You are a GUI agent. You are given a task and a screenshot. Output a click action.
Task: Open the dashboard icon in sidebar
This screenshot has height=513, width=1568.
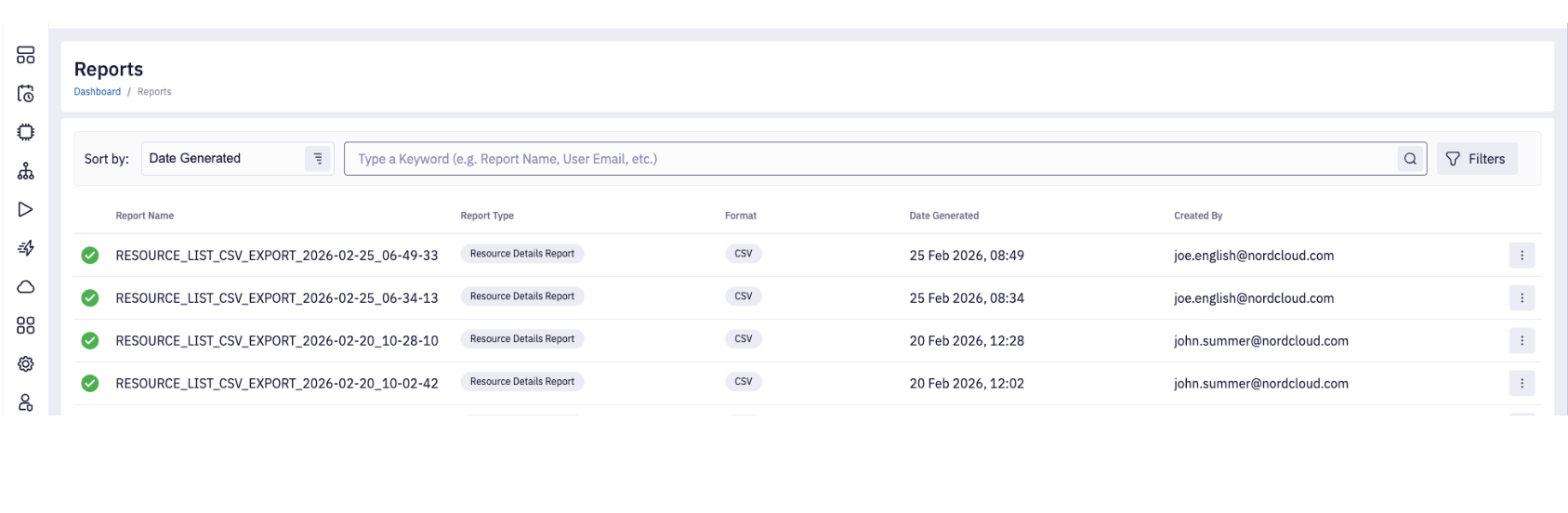pos(26,55)
